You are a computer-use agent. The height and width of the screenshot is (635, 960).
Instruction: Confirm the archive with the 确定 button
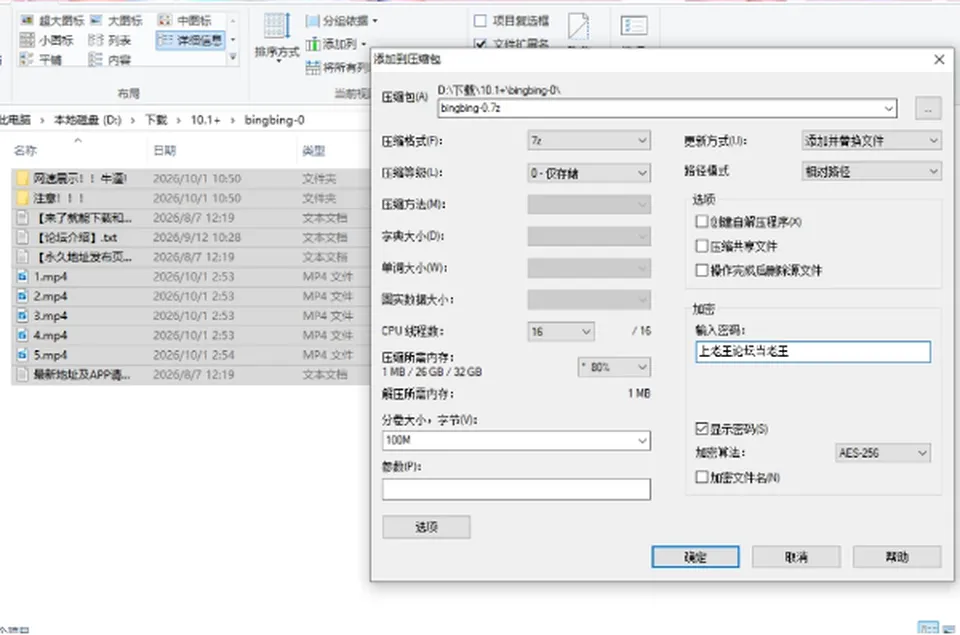coord(696,557)
